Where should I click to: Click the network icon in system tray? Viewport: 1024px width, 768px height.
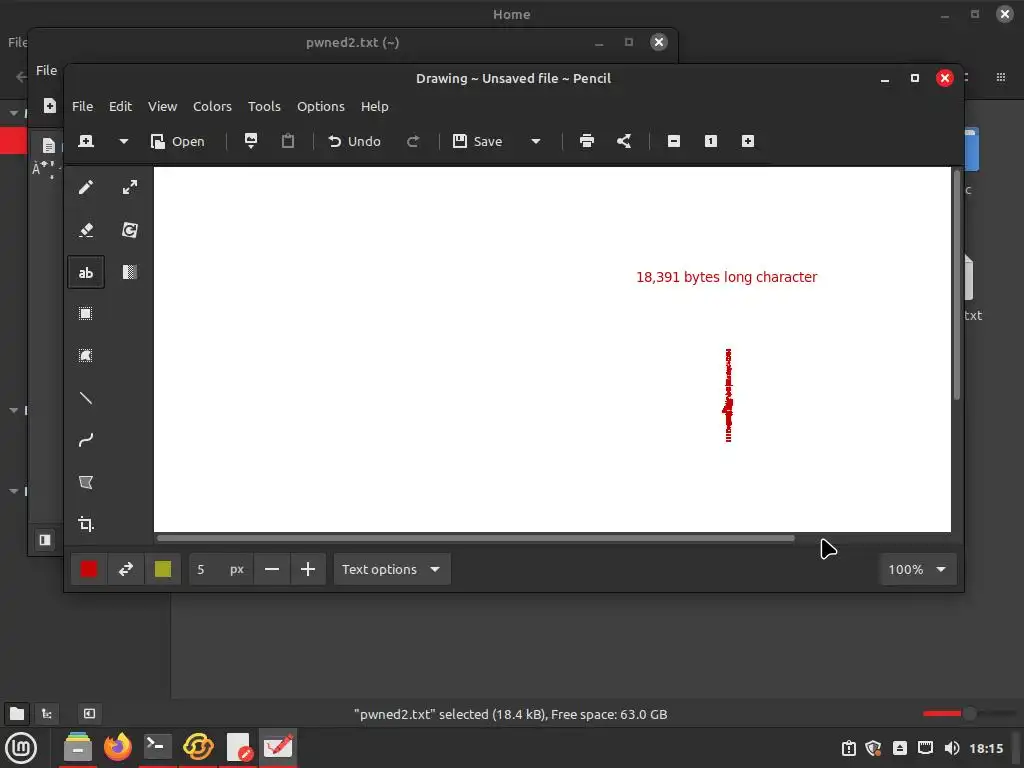coord(925,748)
